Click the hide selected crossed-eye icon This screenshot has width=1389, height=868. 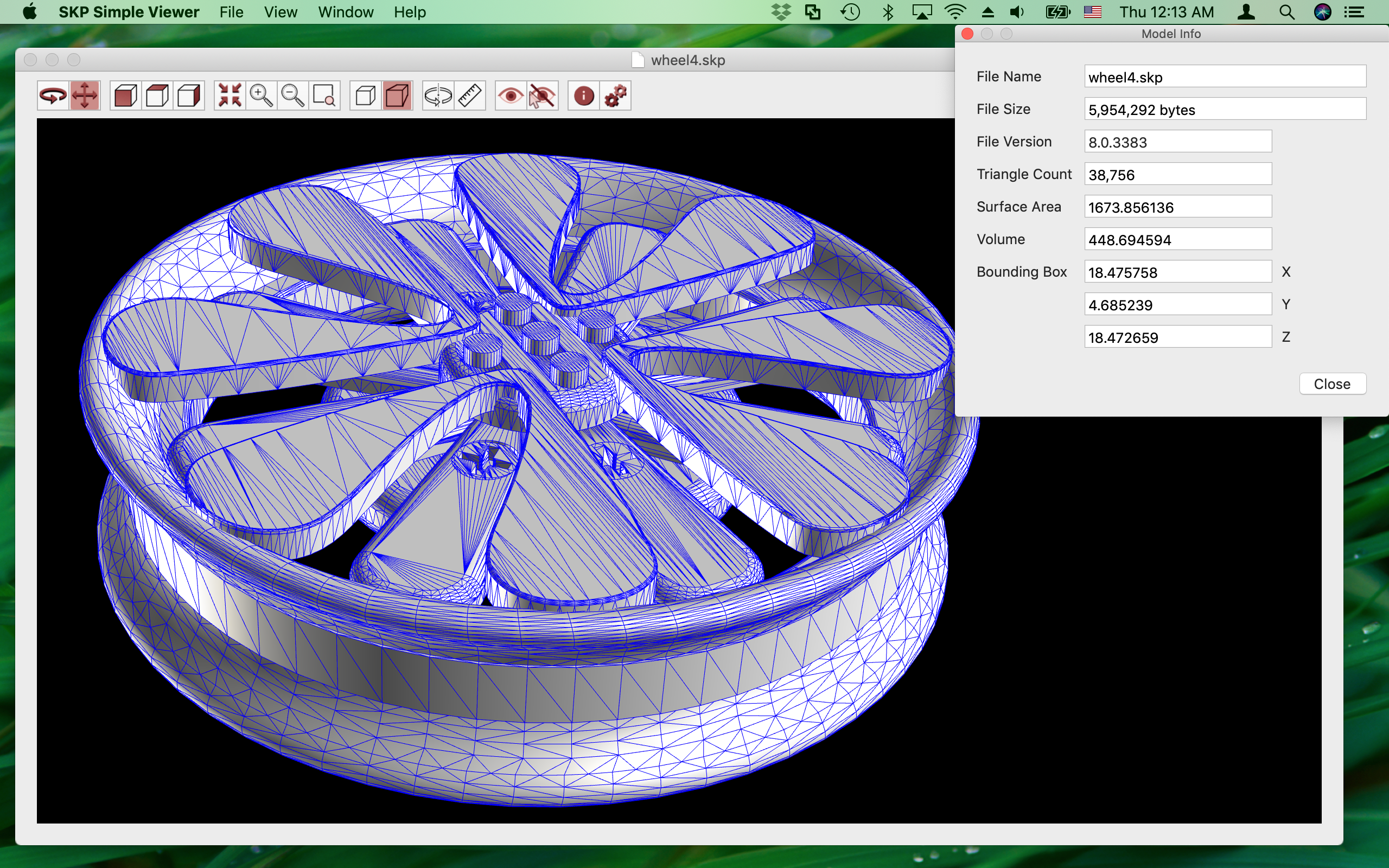[x=542, y=96]
